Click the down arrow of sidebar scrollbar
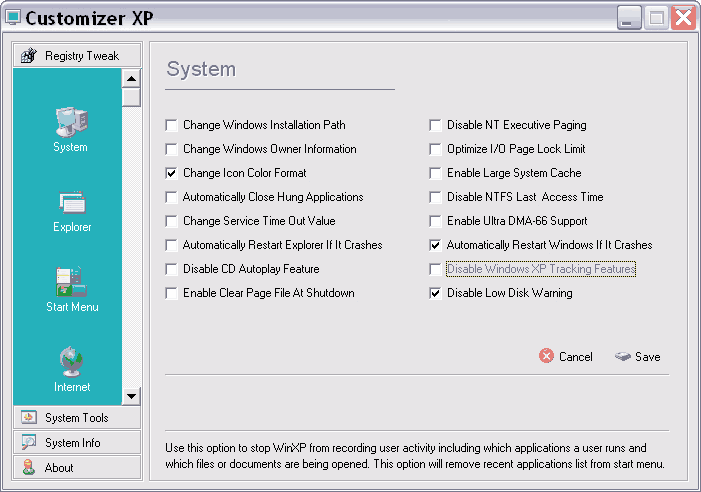This screenshot has width=701, height=492. 131,396
